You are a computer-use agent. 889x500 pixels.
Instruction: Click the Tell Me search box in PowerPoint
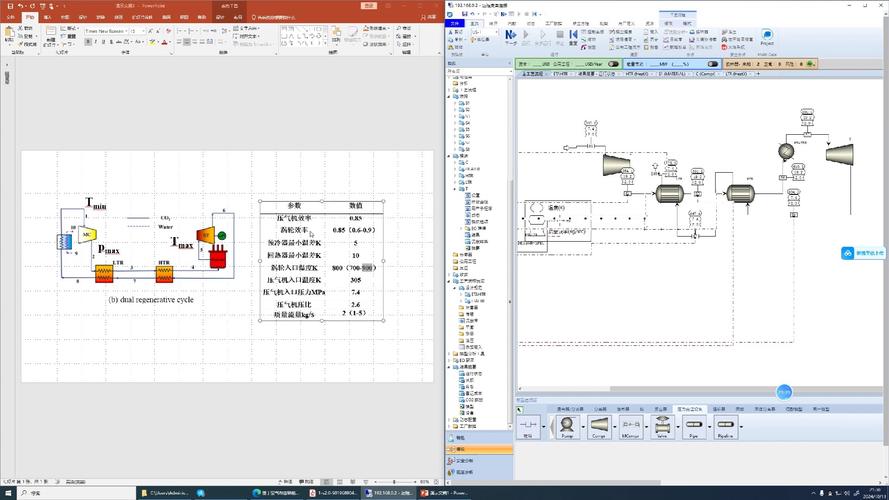coord(274,18)
